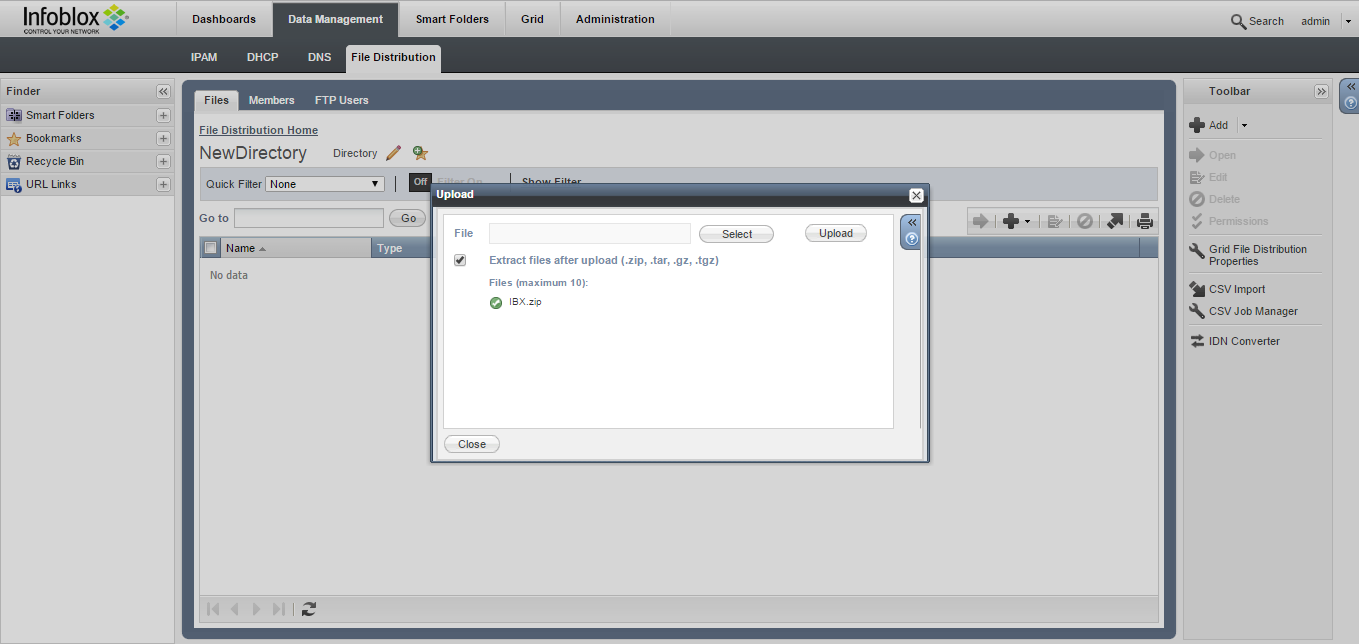Open the DHCP tab
The image size is (1359, 644).
pos(262,57)
